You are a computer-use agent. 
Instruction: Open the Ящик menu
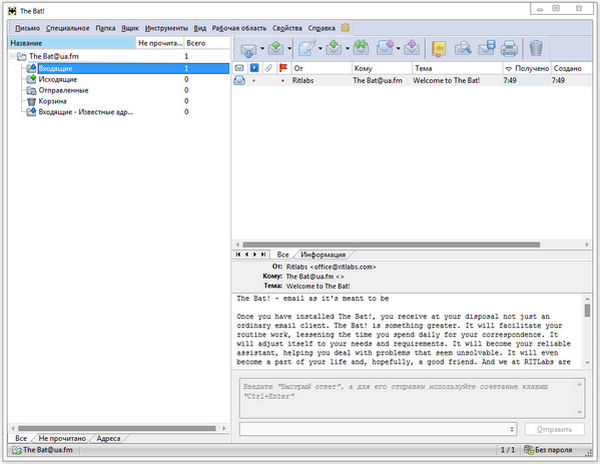tap(130, 28)
